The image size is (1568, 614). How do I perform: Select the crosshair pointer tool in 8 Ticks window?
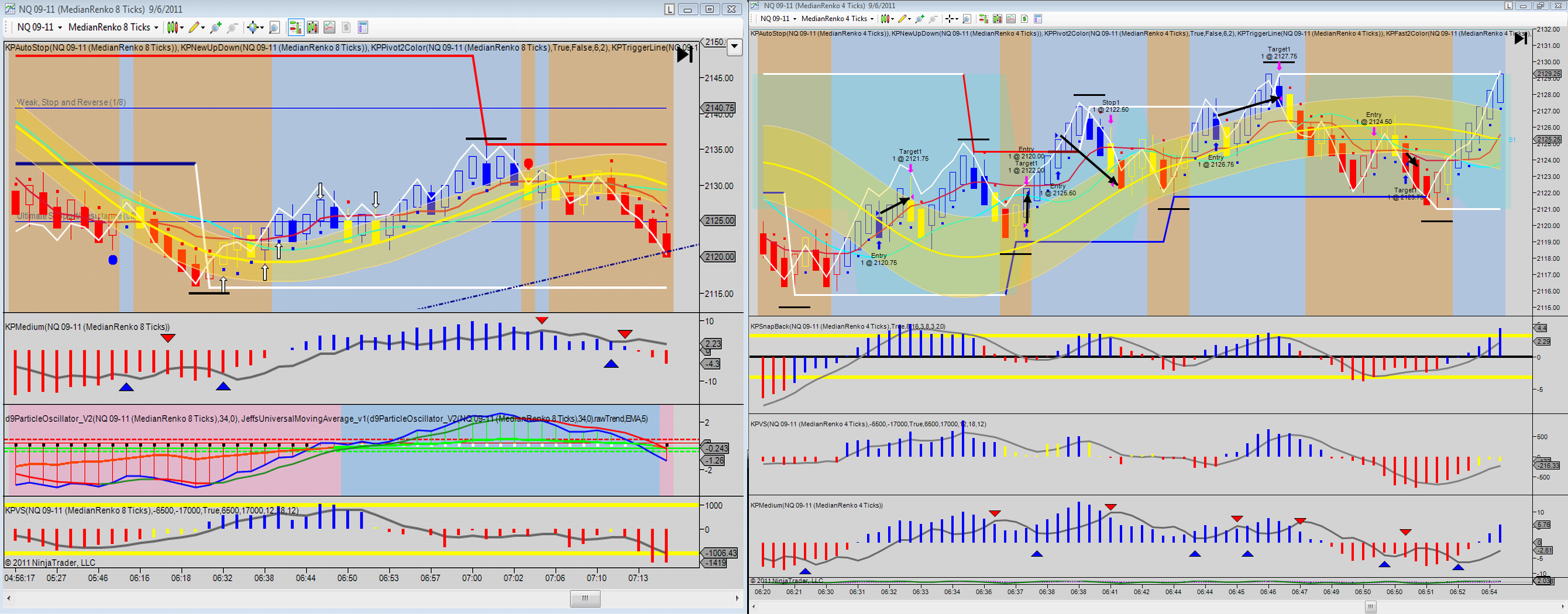click(x=252, y=27)
